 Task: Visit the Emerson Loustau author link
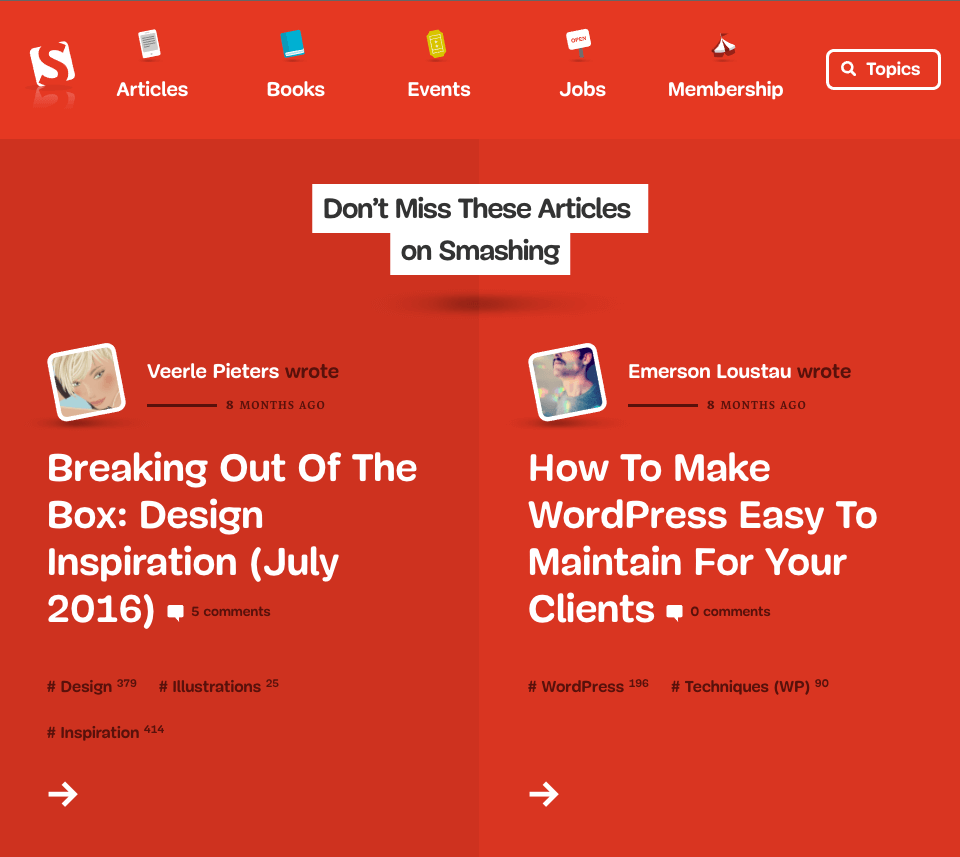709,371
